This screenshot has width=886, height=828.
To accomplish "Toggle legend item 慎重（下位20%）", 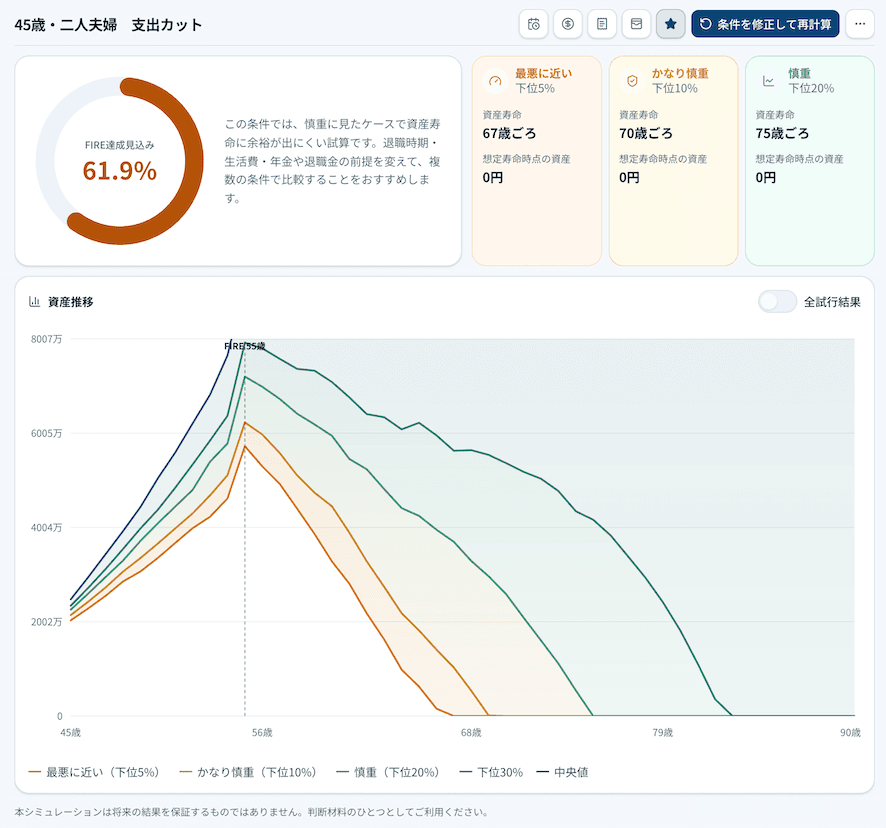I will click(x=388, y=772).
